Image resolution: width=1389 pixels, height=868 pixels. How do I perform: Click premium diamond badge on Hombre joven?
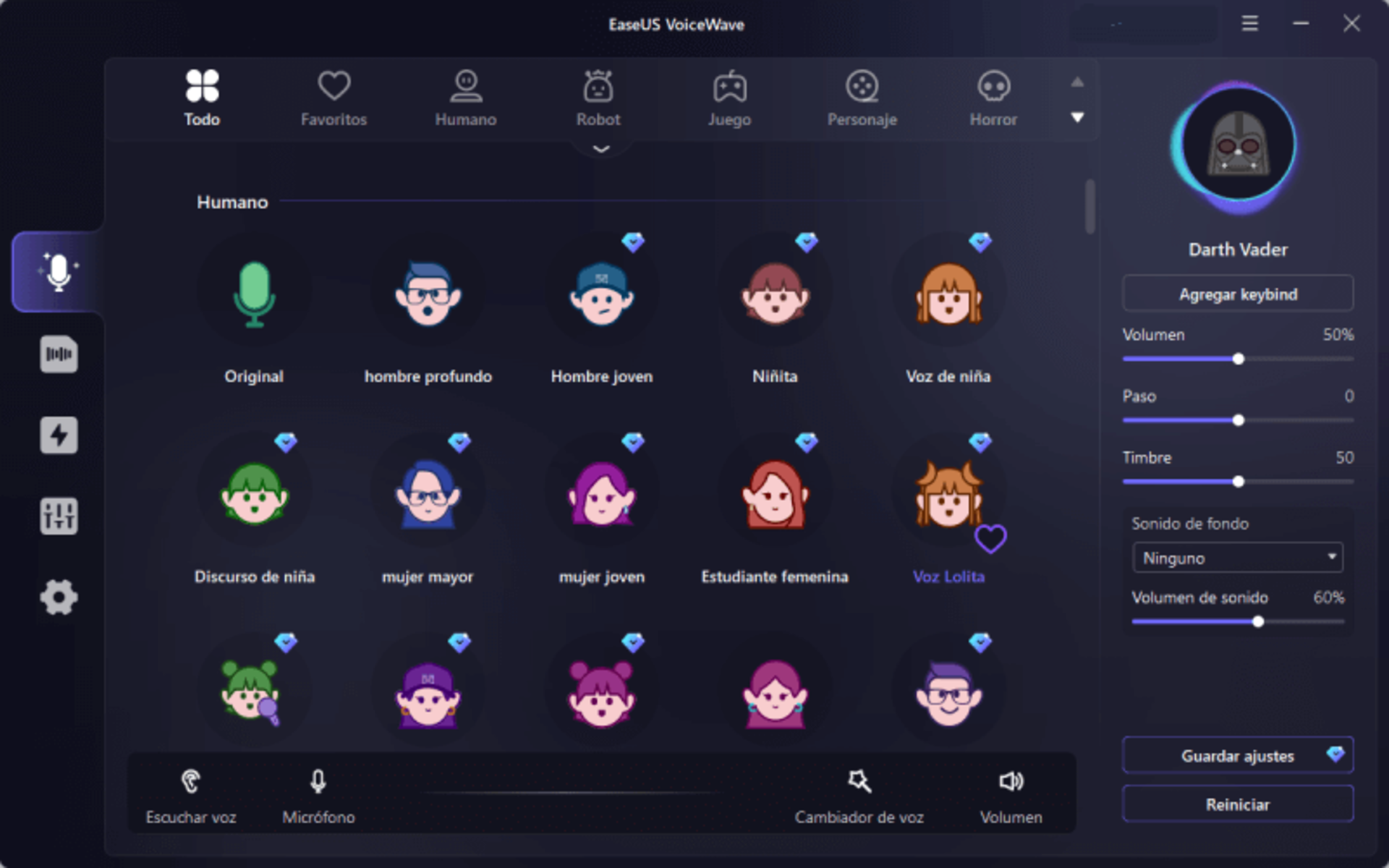[633, 242]
